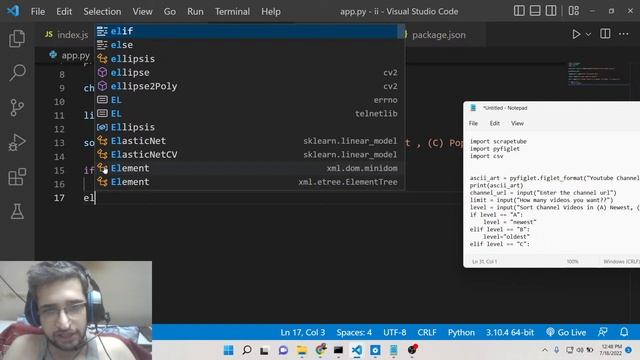Open the Customize Layout control
This screenshot has width=640, height=360.
click(x=573, y=11)
